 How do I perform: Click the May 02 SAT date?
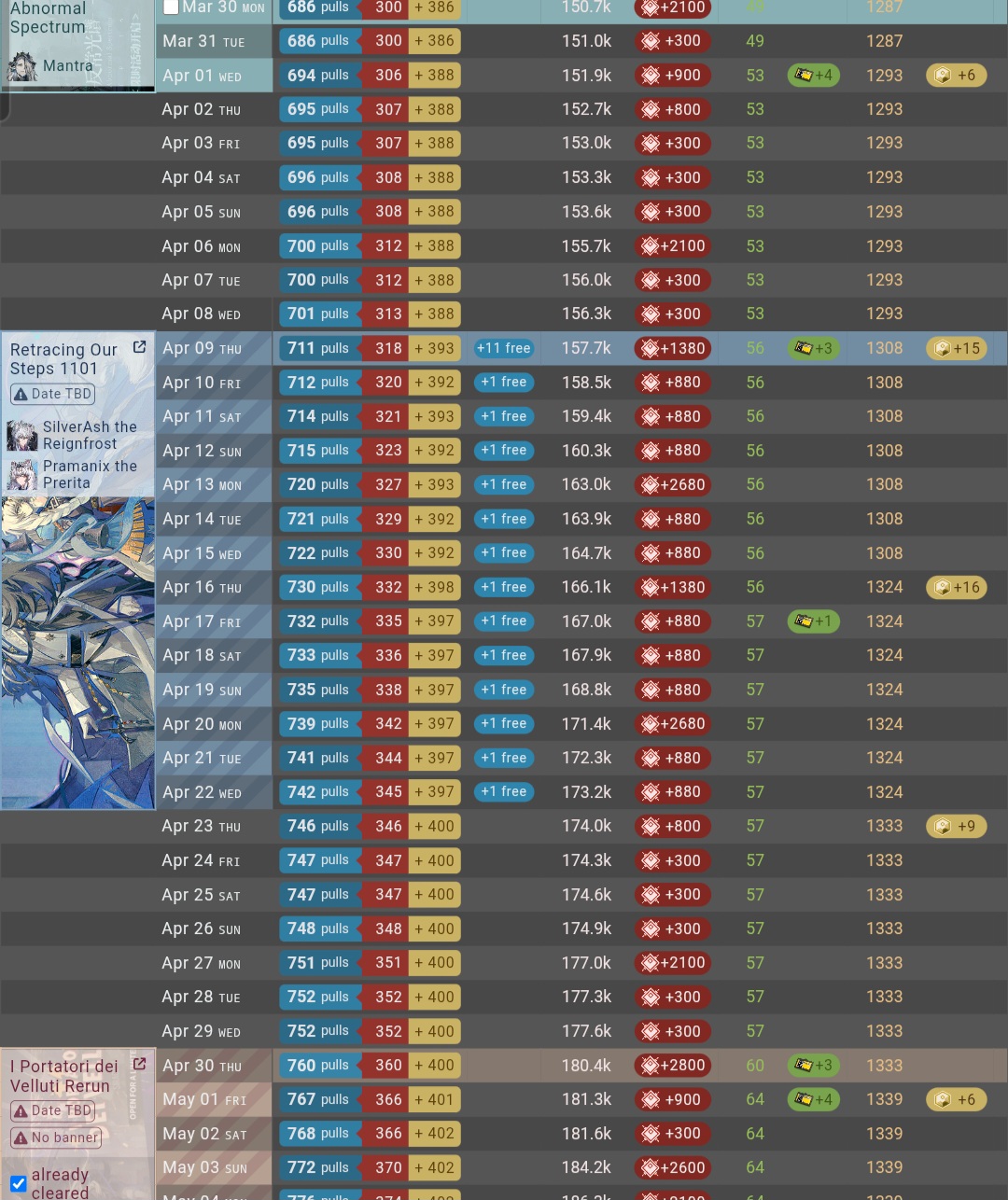coord(204,1134)
